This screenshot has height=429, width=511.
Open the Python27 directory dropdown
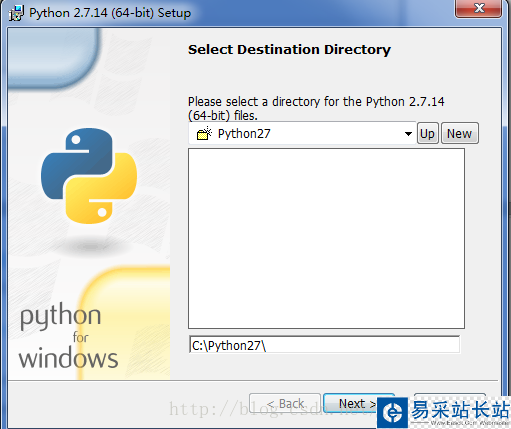[302, 133]
